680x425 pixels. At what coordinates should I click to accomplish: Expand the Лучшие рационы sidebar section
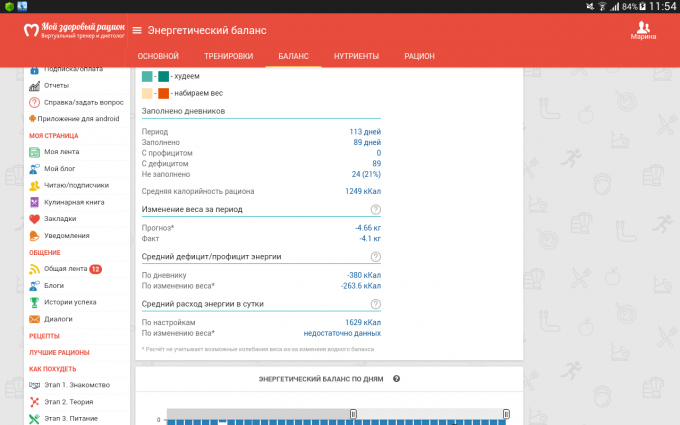tap(59, 353)
